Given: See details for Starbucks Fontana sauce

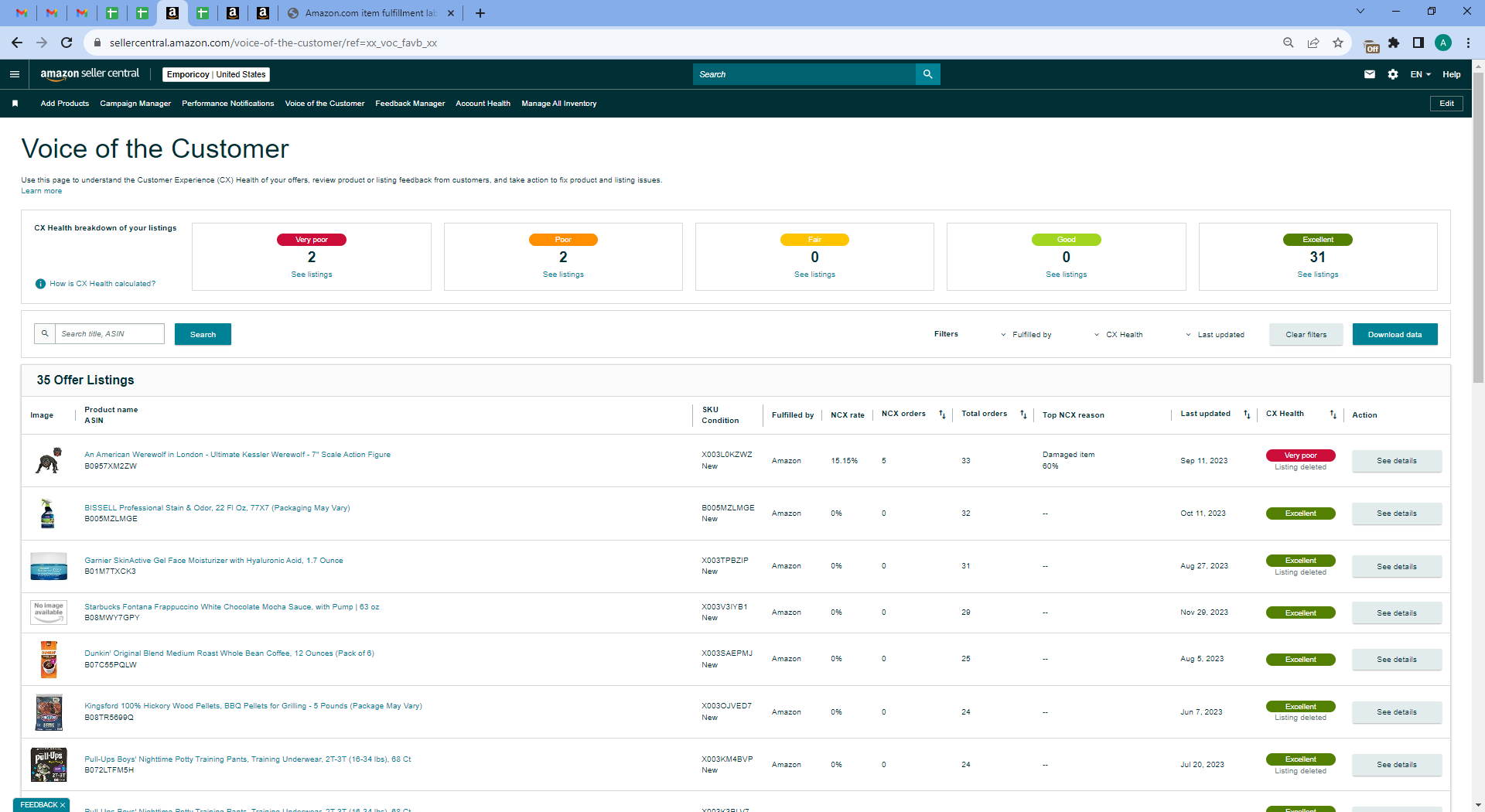Looking at the screenshot, I should click(1396, 613).
